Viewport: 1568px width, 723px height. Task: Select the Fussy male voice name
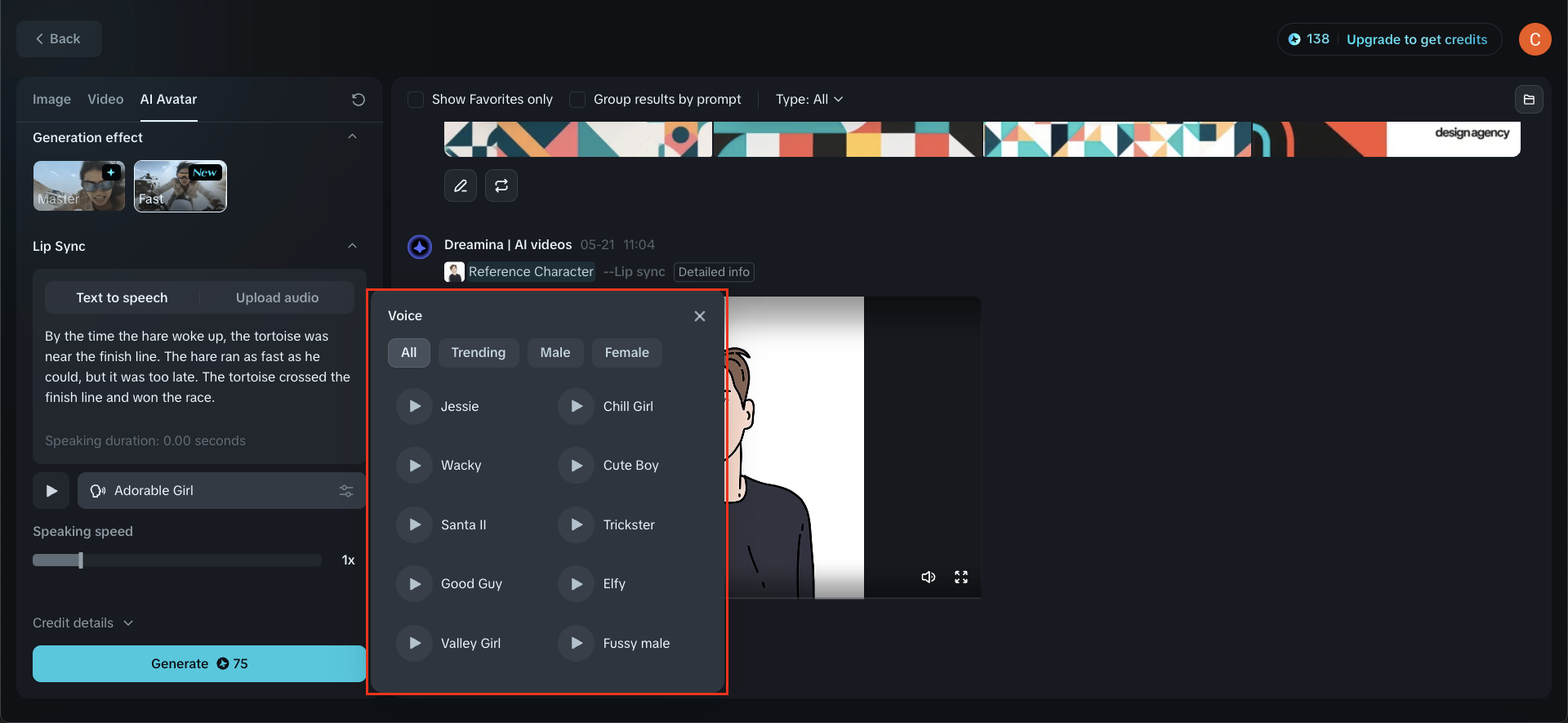(x=636, y=644)
